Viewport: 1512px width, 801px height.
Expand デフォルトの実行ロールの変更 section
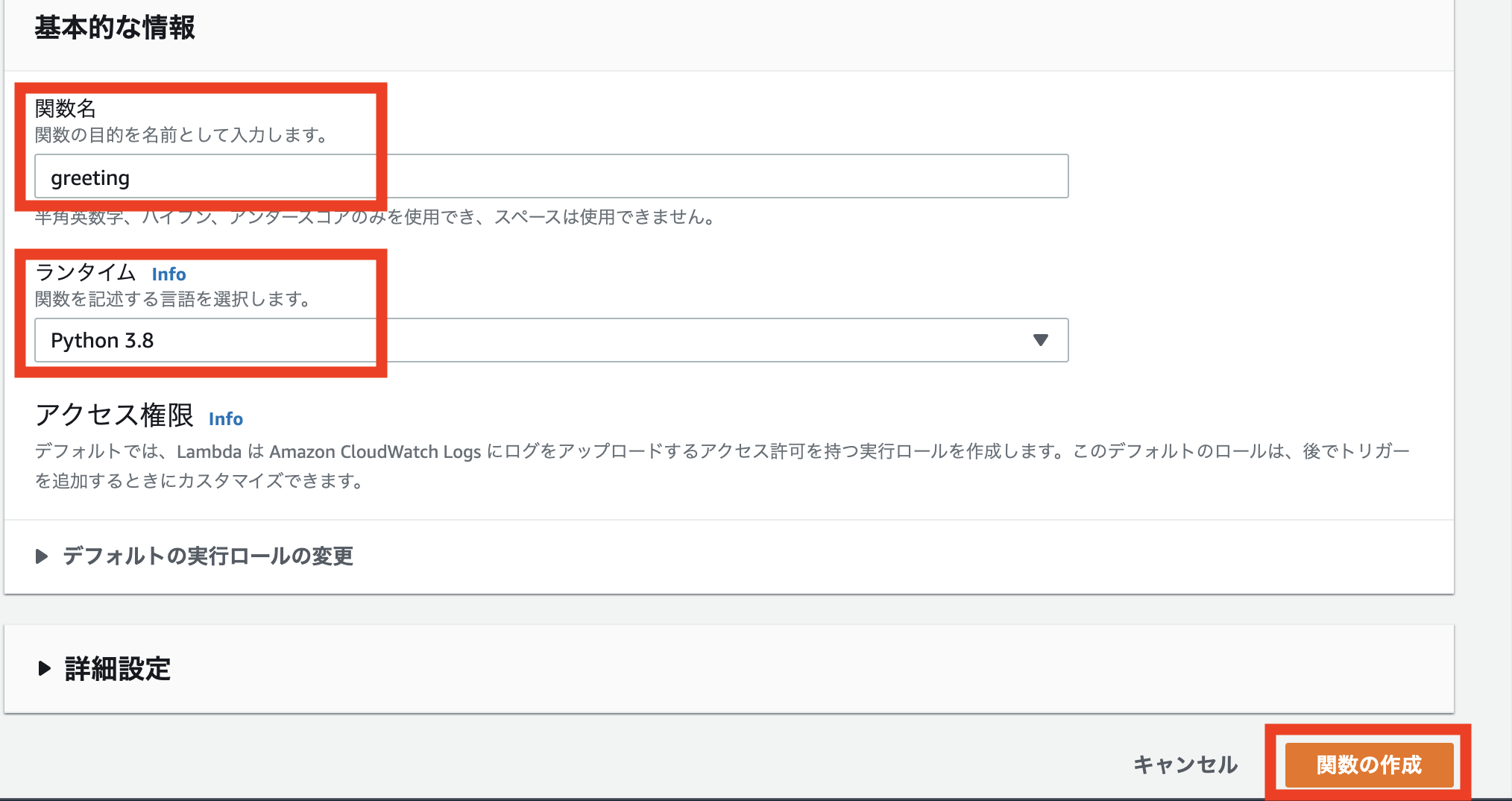pyautogui.click(x=195, y=556)
